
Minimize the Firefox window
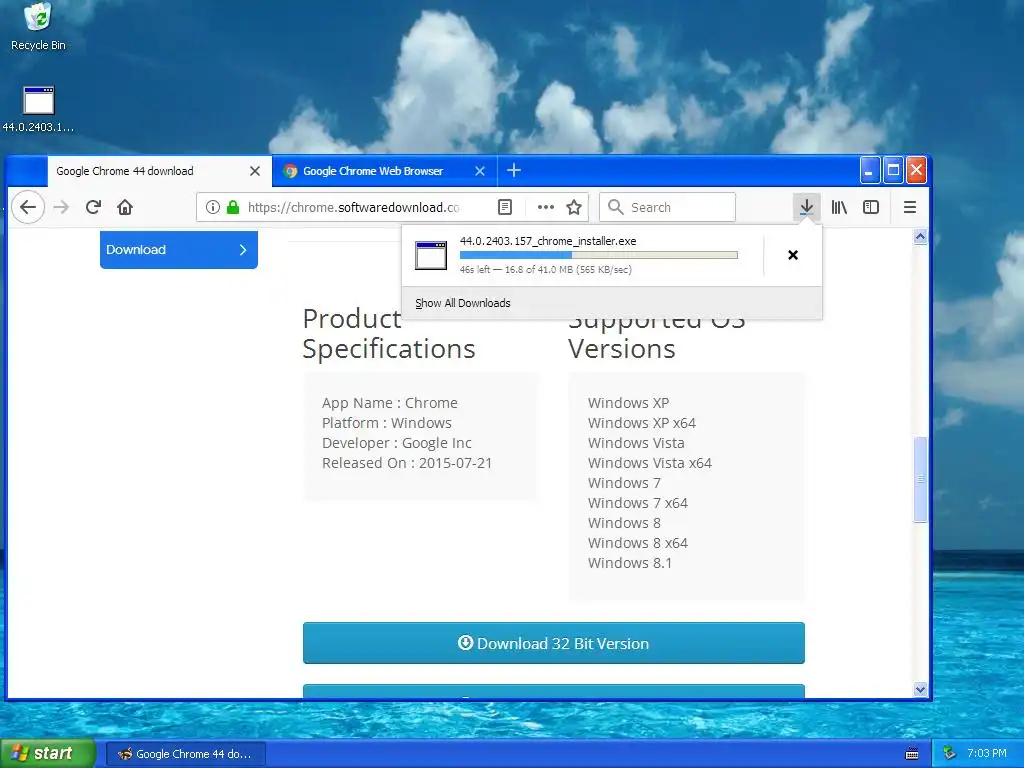point(869,170)
